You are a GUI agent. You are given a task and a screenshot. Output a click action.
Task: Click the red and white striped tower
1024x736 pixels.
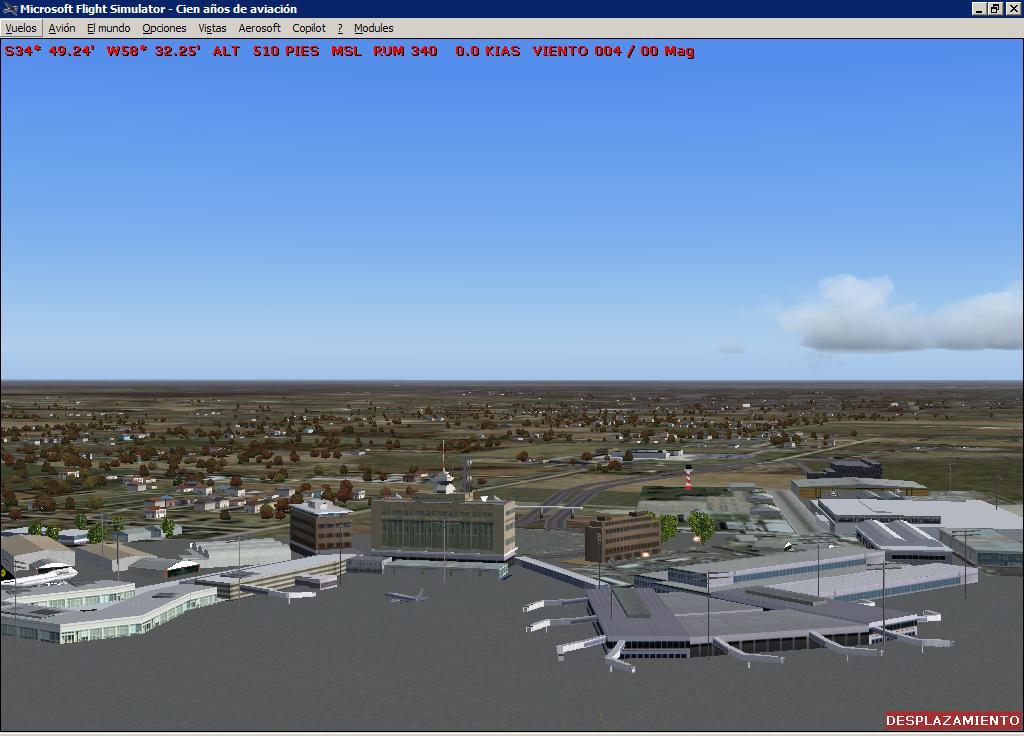pos(688,478)
